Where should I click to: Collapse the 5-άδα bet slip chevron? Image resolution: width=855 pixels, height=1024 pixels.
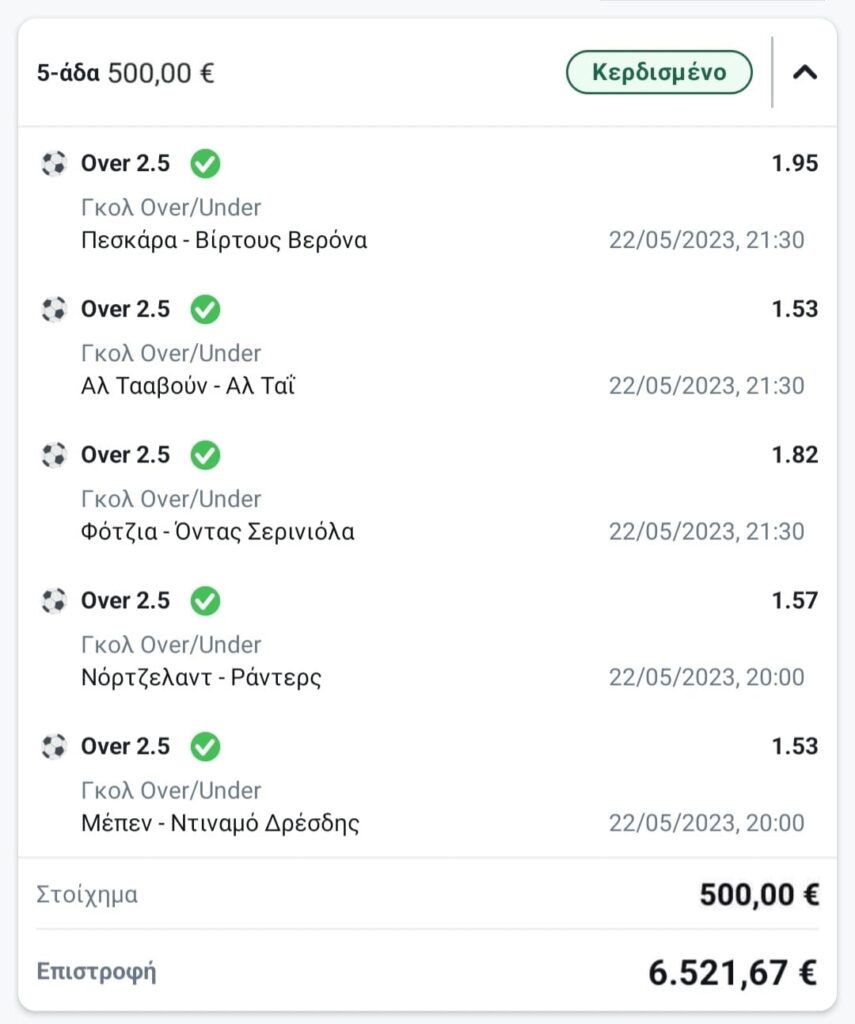pyautogui.click(x=805, y=72)
